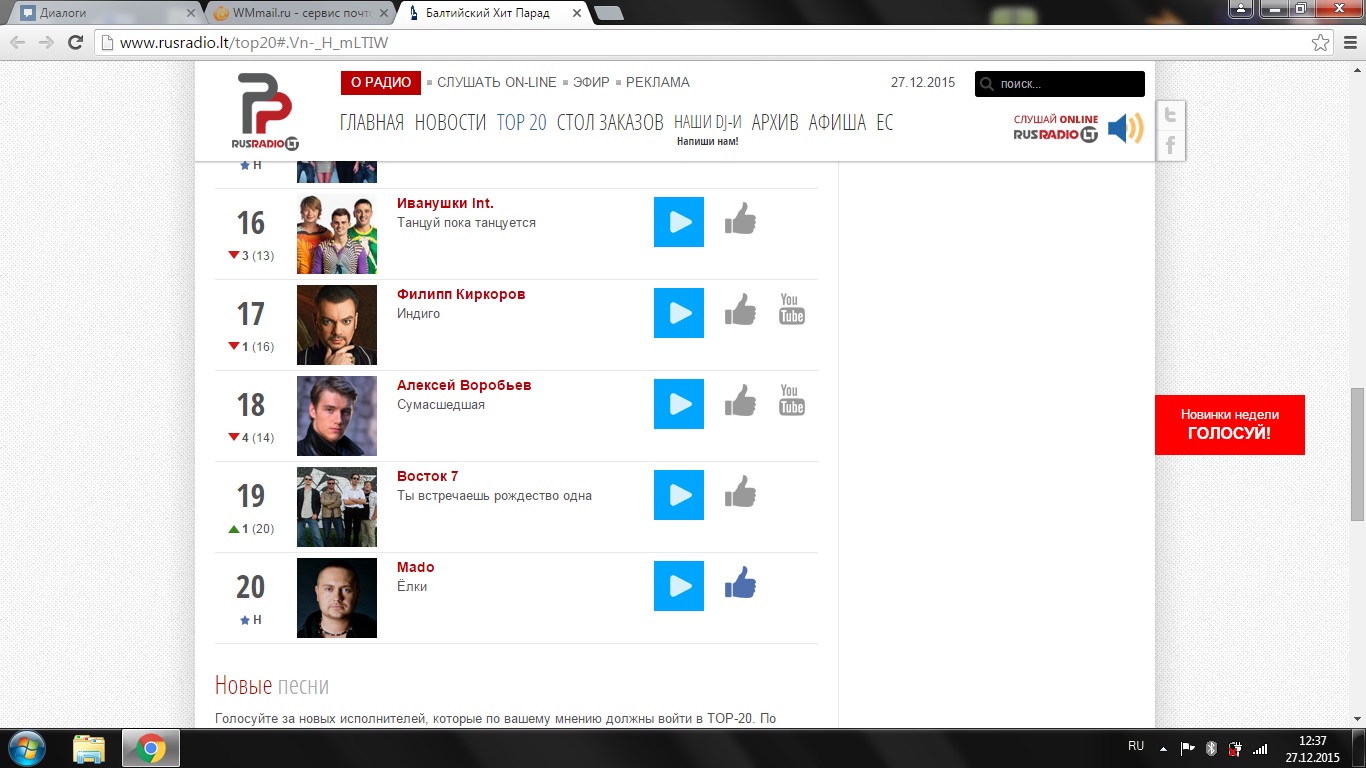The width and height of the screenshot is (1366, 768).
Task: Click song title Ты встречаешь рождество одна
Action: point(494,496)
